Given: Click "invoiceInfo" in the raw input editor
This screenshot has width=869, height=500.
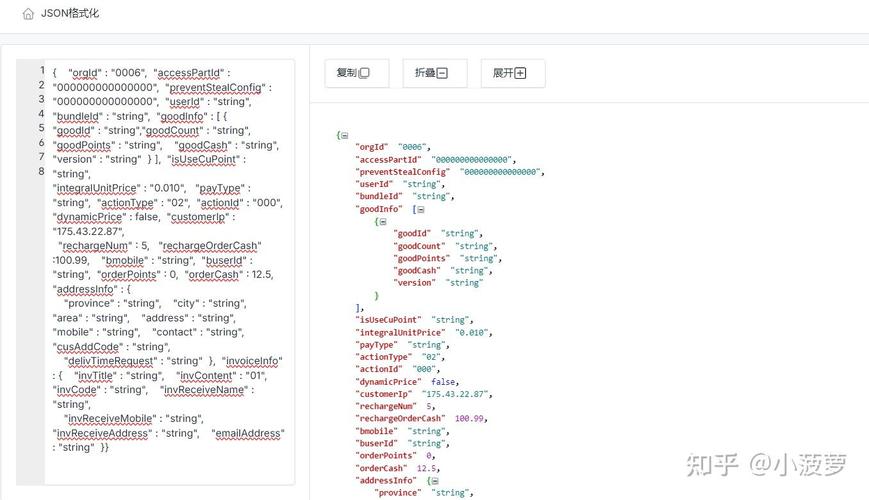Looking at the screenshot, I should tap(252, 361).
